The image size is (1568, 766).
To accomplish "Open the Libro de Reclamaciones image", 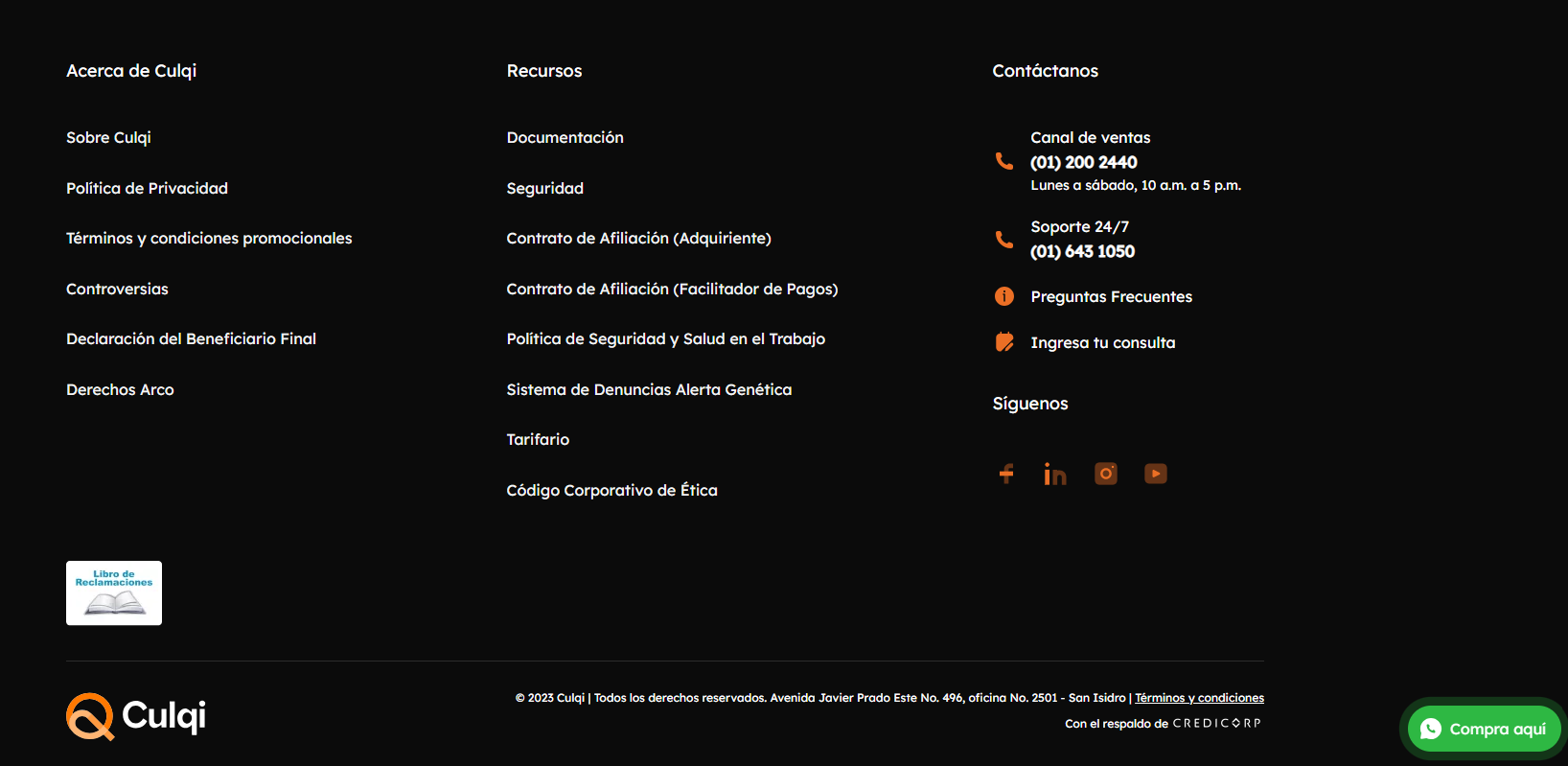I will coord(114,593).
